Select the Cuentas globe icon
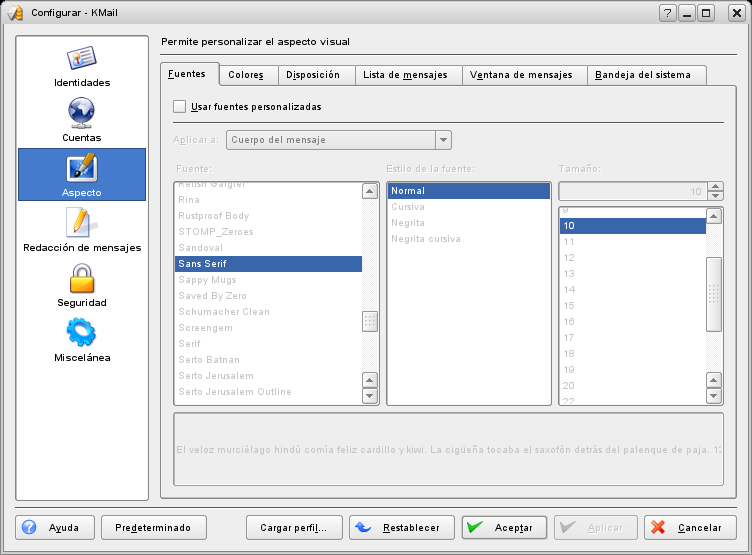752x555 pixels. click(81, 113)
